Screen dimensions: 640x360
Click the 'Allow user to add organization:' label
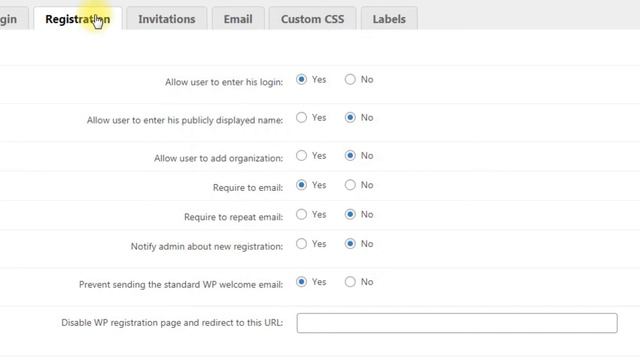218,158
